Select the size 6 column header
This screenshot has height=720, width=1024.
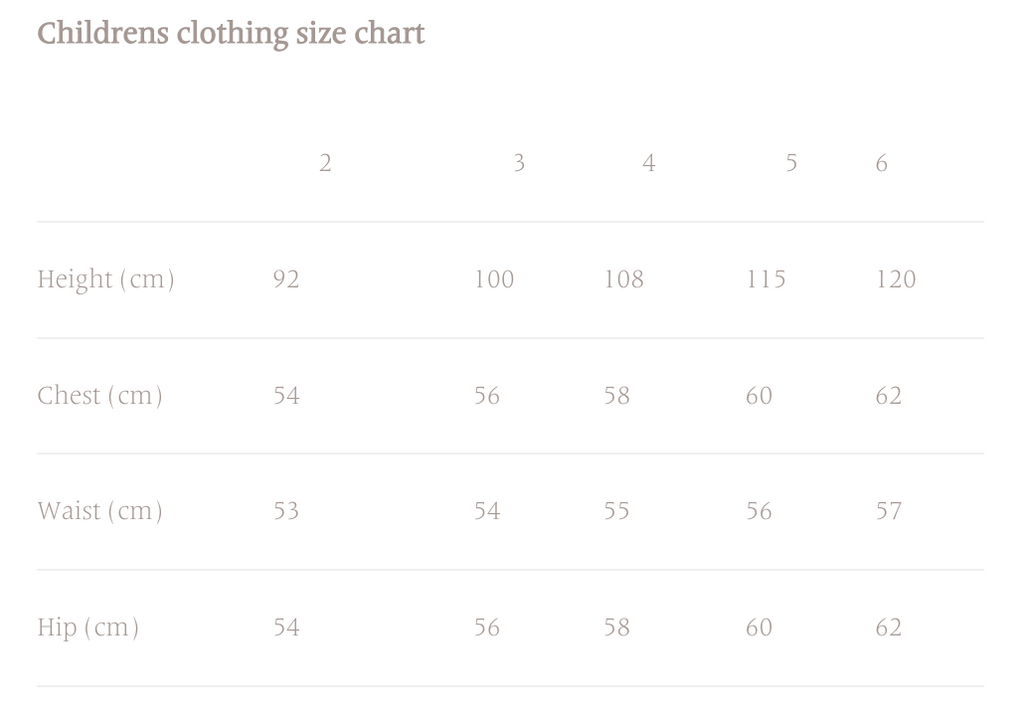pyautogui.click(x=881, y=163)
